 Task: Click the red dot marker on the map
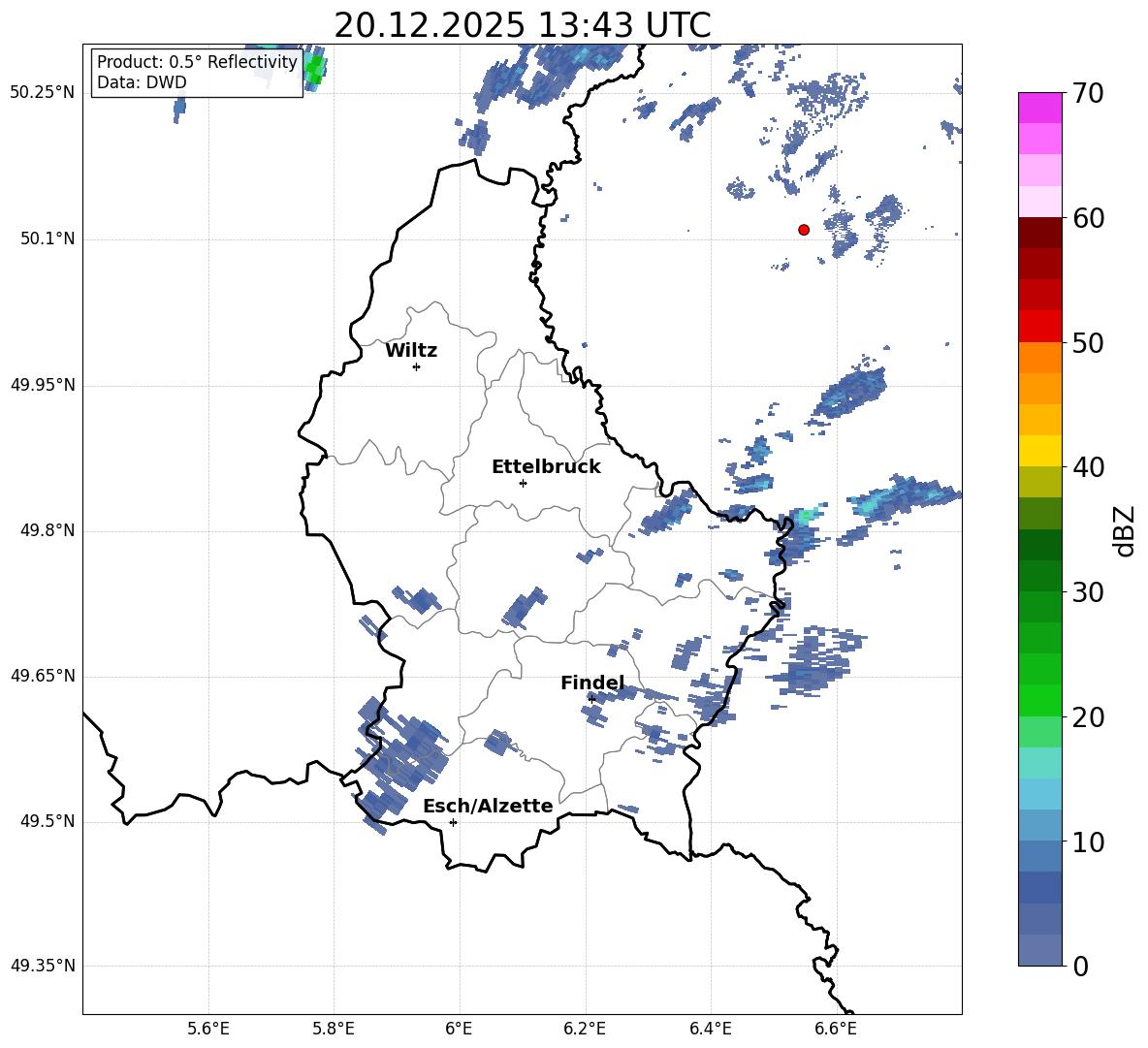(803, 230)
